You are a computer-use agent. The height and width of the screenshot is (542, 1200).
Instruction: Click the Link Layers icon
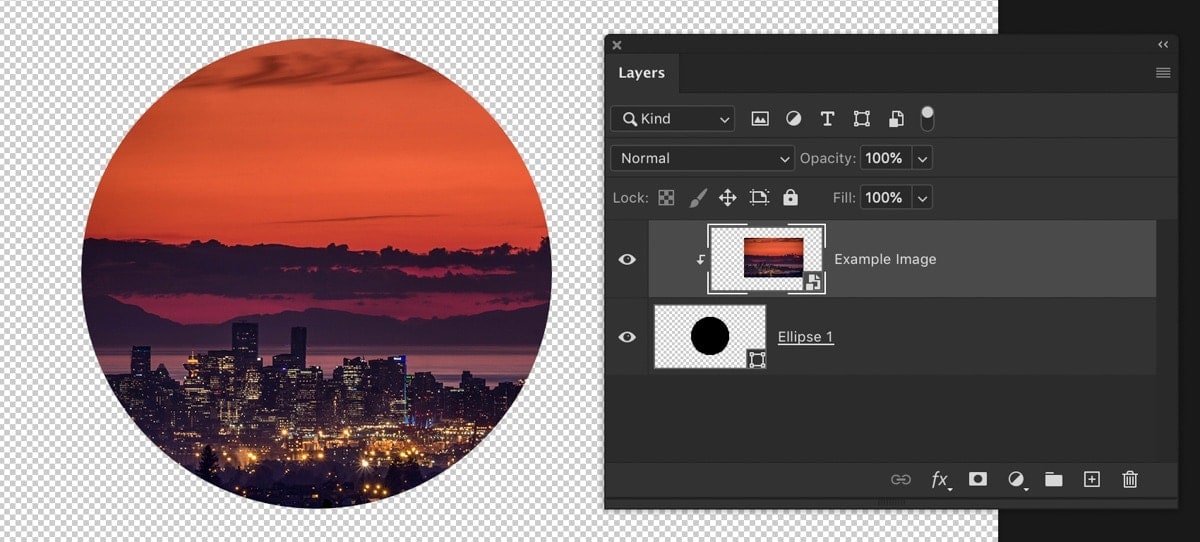(901, 480)
